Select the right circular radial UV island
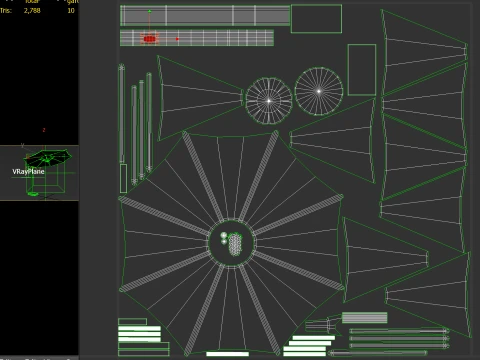 (319, 91)
